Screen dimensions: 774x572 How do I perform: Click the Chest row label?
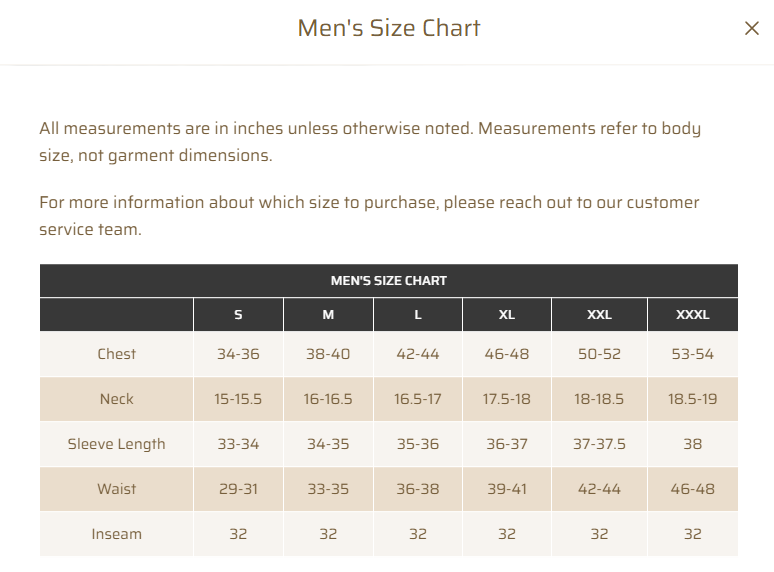(x=117, y=354)
